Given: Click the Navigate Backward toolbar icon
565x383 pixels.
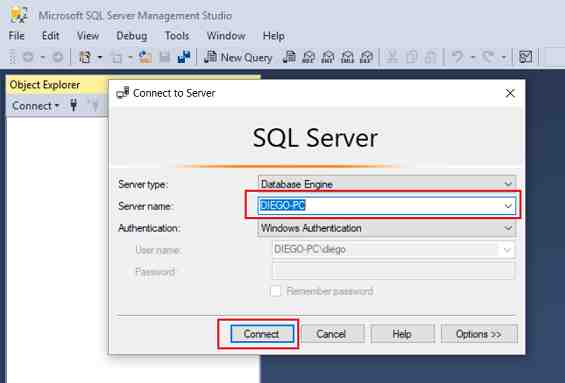Looking at the screenshot, I should coord(28,57).
